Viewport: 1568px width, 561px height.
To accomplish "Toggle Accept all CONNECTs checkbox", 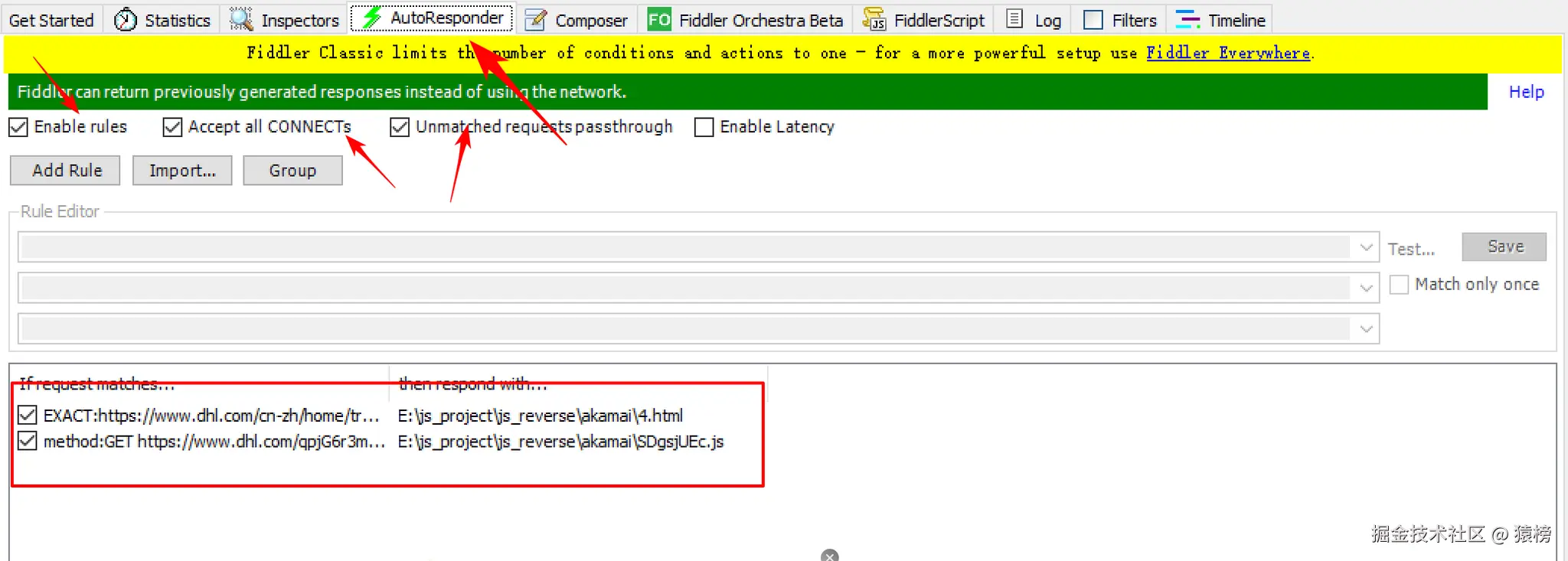I will click(x=172, y=127).
